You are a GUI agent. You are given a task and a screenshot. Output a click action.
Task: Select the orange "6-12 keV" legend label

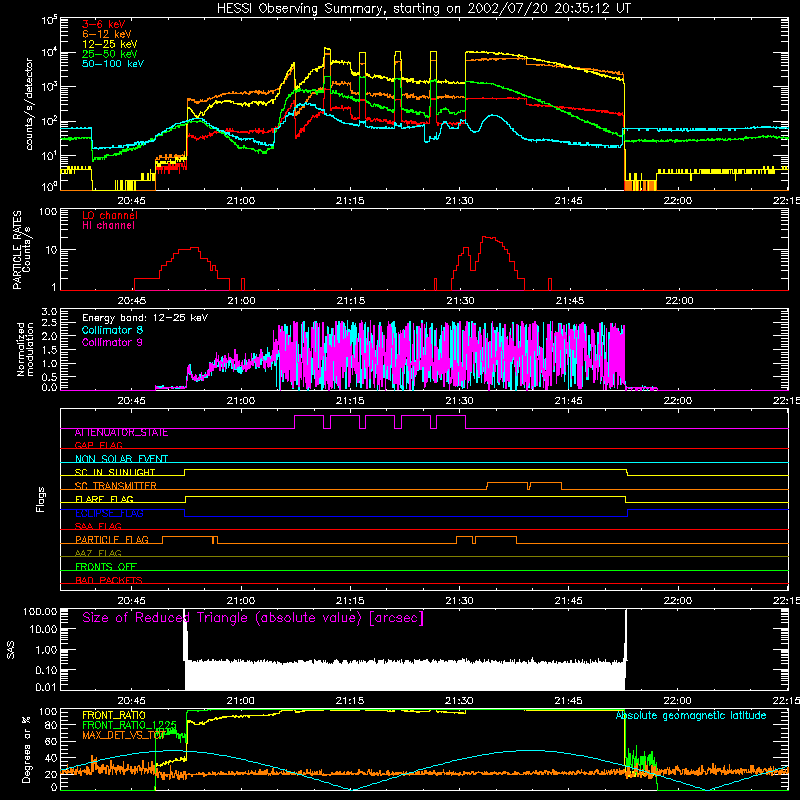pos(107,34)
